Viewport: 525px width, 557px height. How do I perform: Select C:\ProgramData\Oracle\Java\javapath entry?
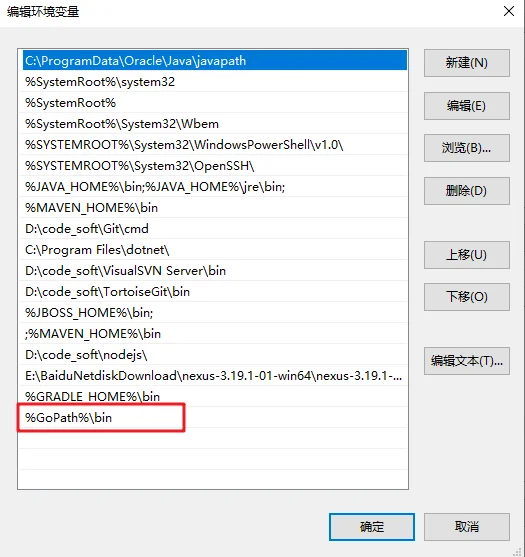point(215,60)
